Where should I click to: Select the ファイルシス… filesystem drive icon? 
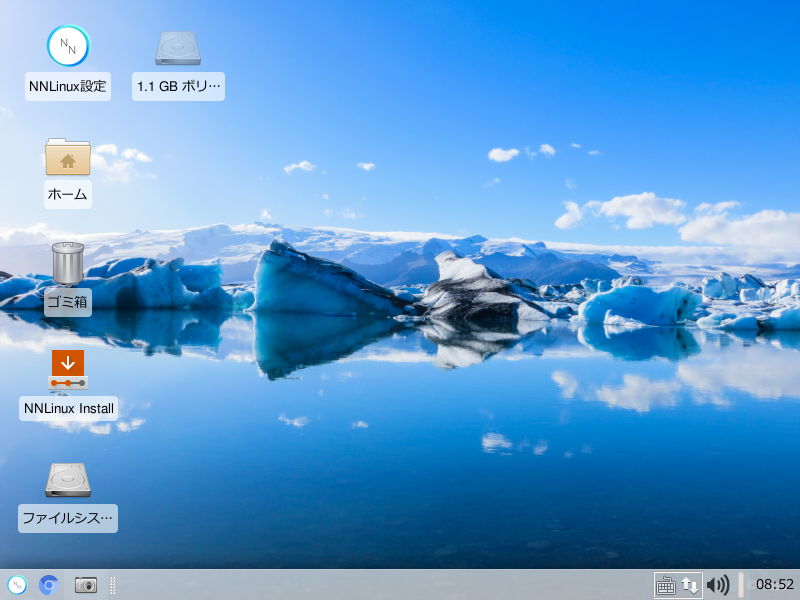[68, 480]
